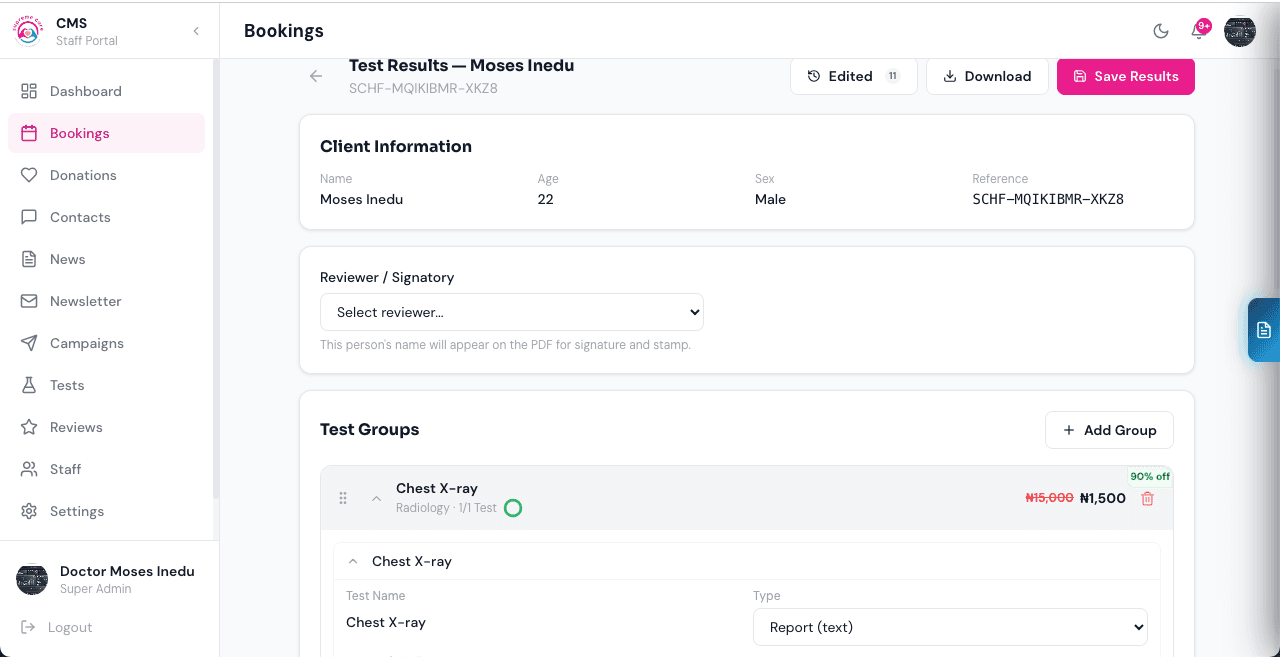This screenshot has width=1280, height=657.
Task: Open the profile avatar in header
Action: [x=1240, y=31]
